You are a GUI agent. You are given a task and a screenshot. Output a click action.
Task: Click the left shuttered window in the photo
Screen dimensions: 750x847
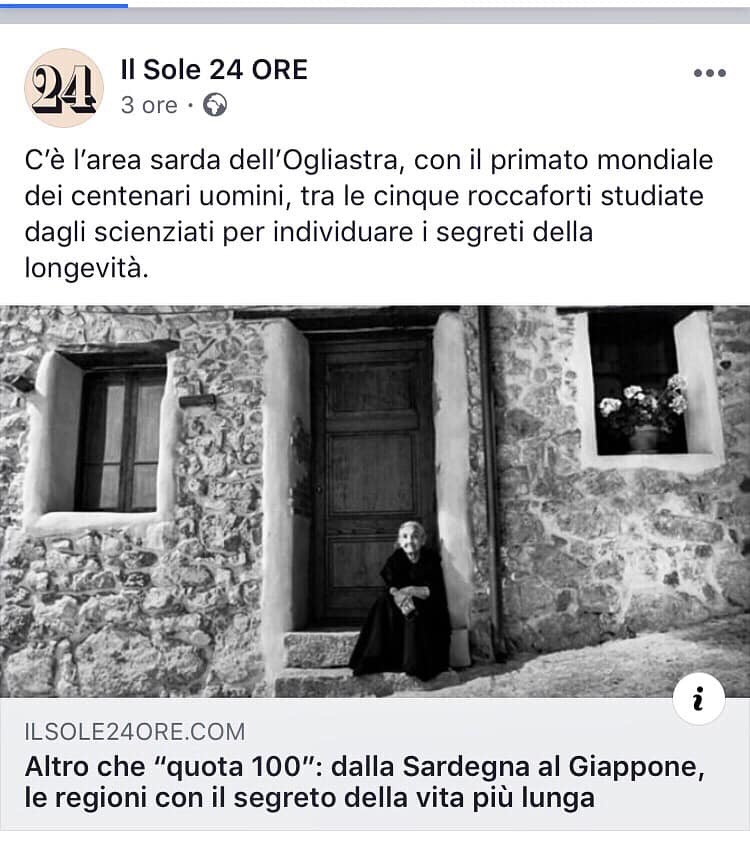(x=122, y=440)
